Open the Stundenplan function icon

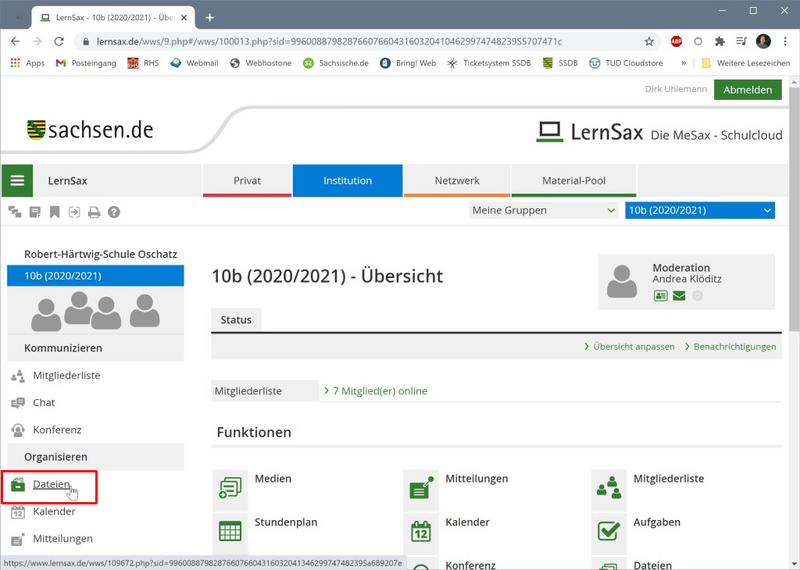[x=231, y=530]
